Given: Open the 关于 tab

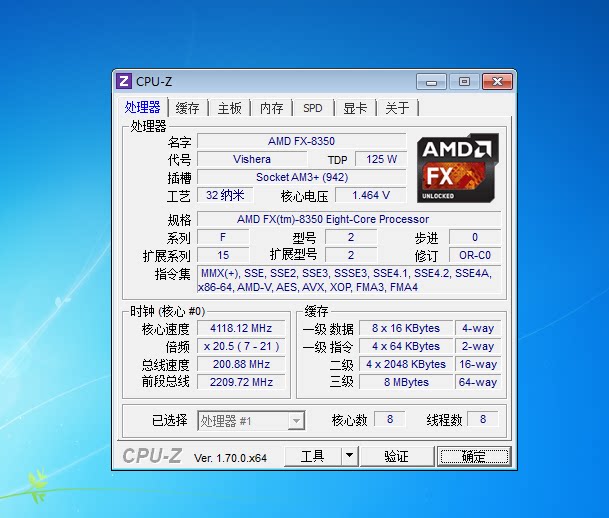Looking at the screenshot, I should pyautogui.click(x=397, y=108).
